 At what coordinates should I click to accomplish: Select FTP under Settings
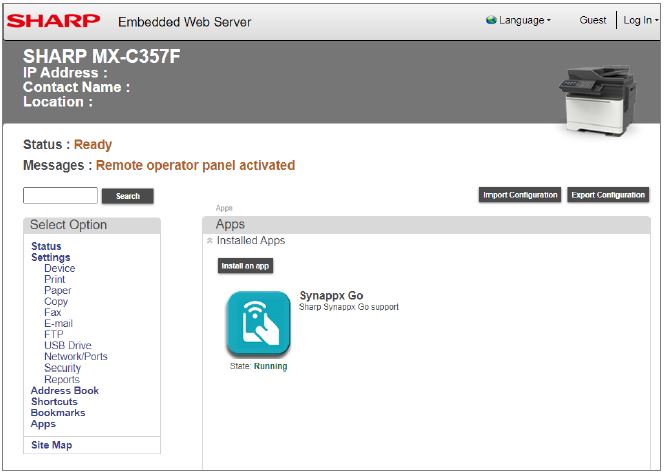point(53,335)
